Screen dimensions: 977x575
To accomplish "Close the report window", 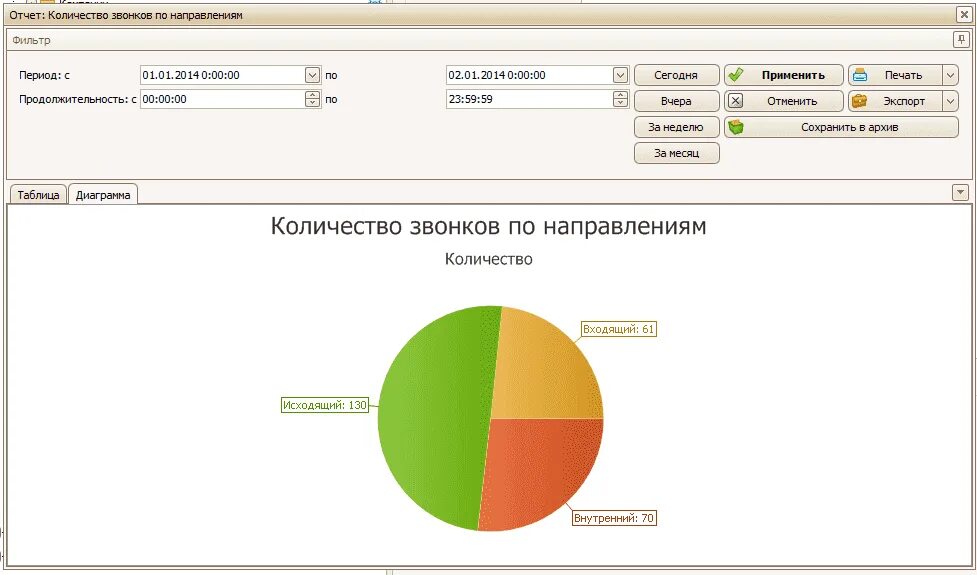I will 963,14.
